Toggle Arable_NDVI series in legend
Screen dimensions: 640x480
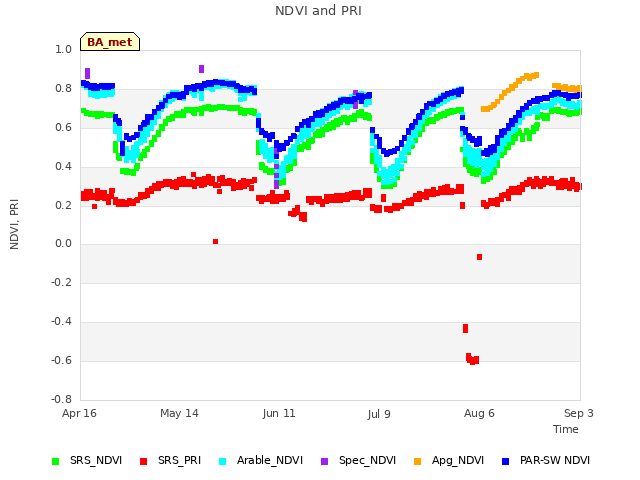pyautogui.click(x=261, y=460)
